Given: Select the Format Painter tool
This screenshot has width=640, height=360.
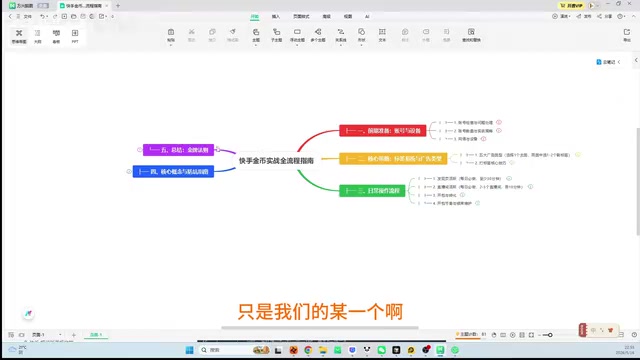Looking at the screenshot, I should (x=233, y=35).
